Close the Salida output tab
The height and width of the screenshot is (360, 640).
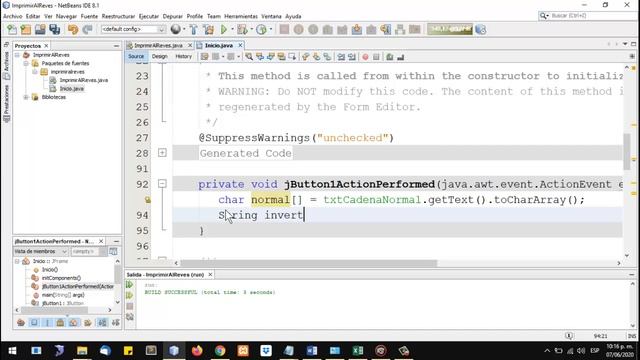210,275
